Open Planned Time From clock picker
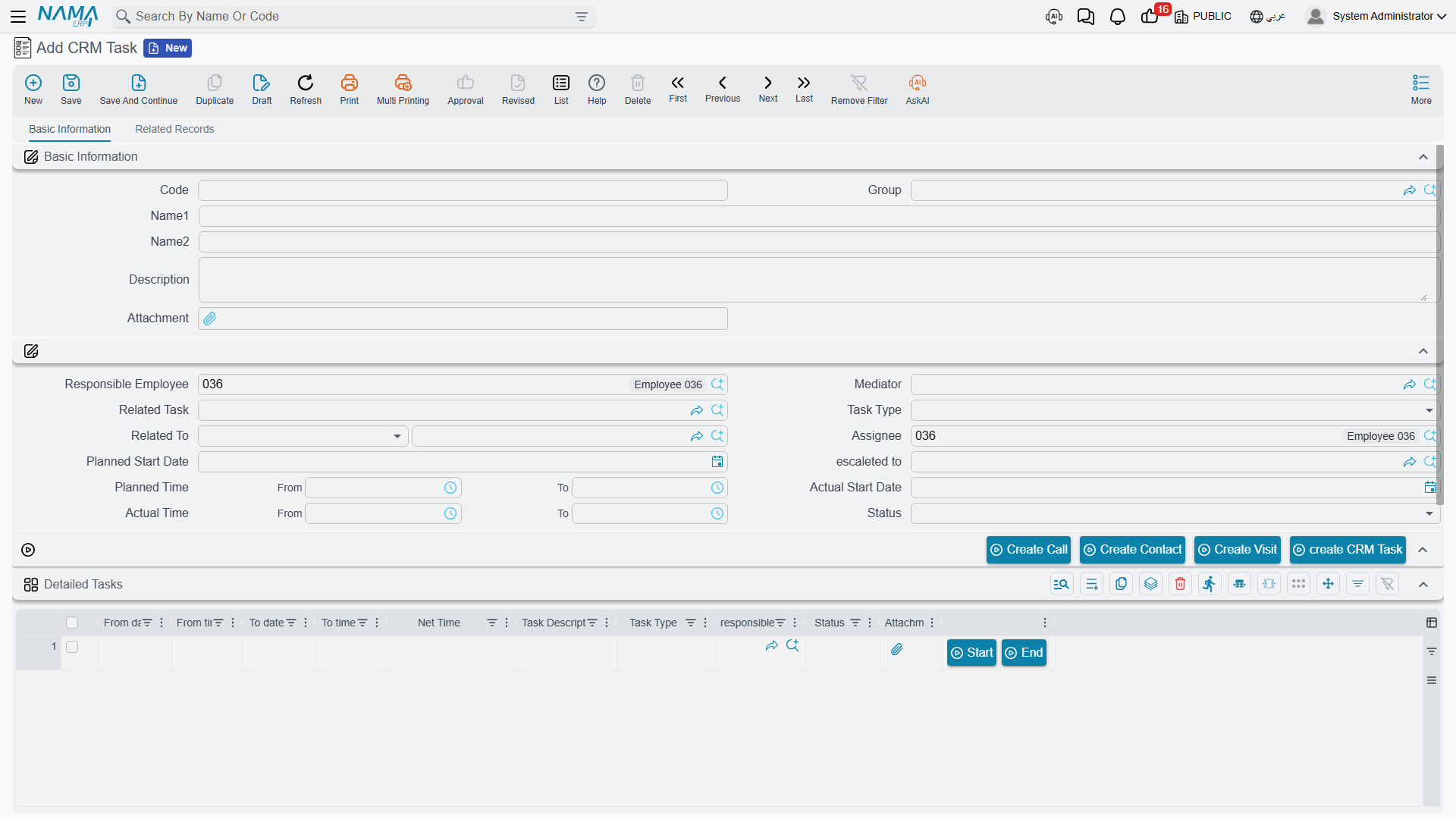The image size is (1456, 819). (x=450, y=488)
